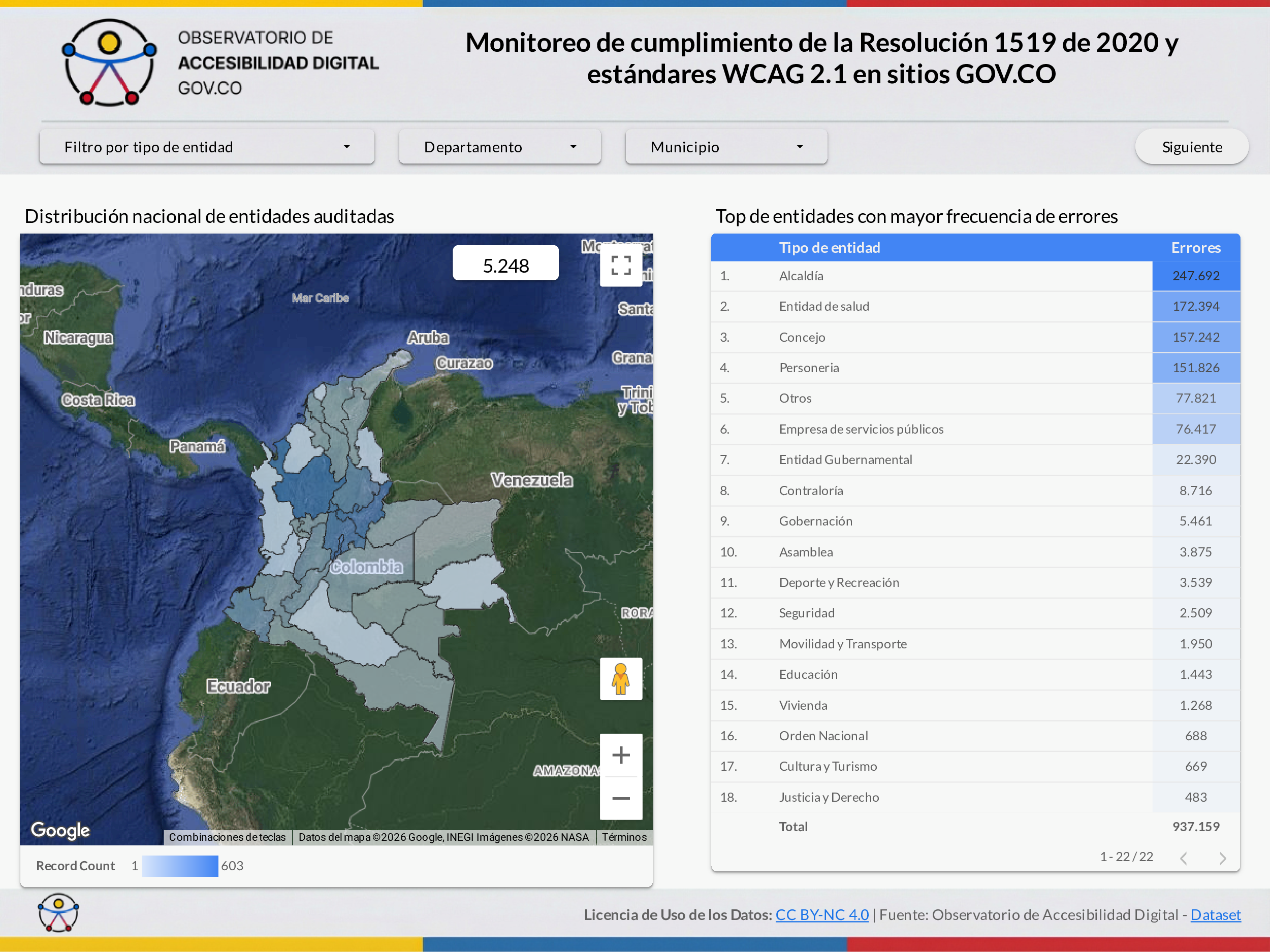This screenshot has width=1270, height=952.
Task: Select the Vivienda row
Action: pyautogui.click(x=975, y=705)
